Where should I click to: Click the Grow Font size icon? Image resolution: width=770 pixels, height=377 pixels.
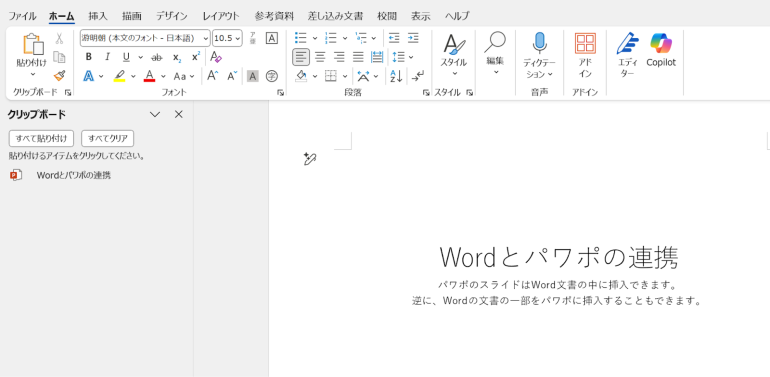pos(212,76)
